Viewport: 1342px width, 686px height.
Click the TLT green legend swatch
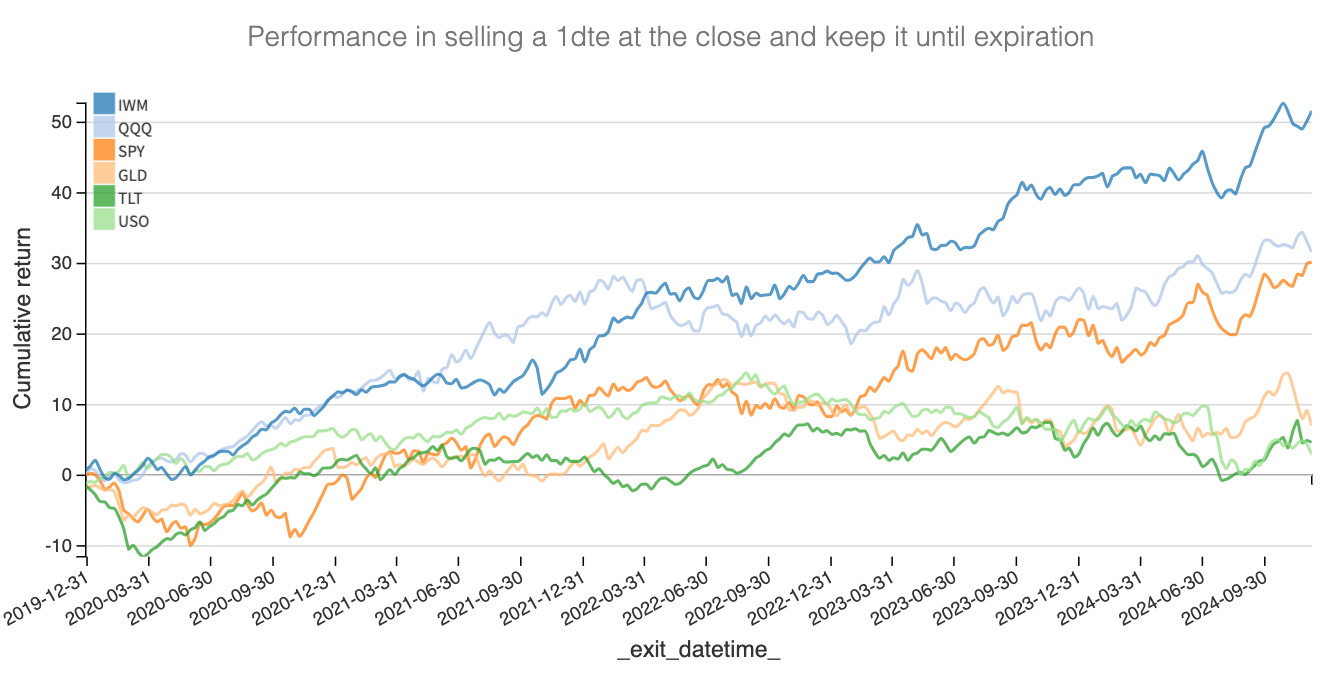click(x=104, y=198)
